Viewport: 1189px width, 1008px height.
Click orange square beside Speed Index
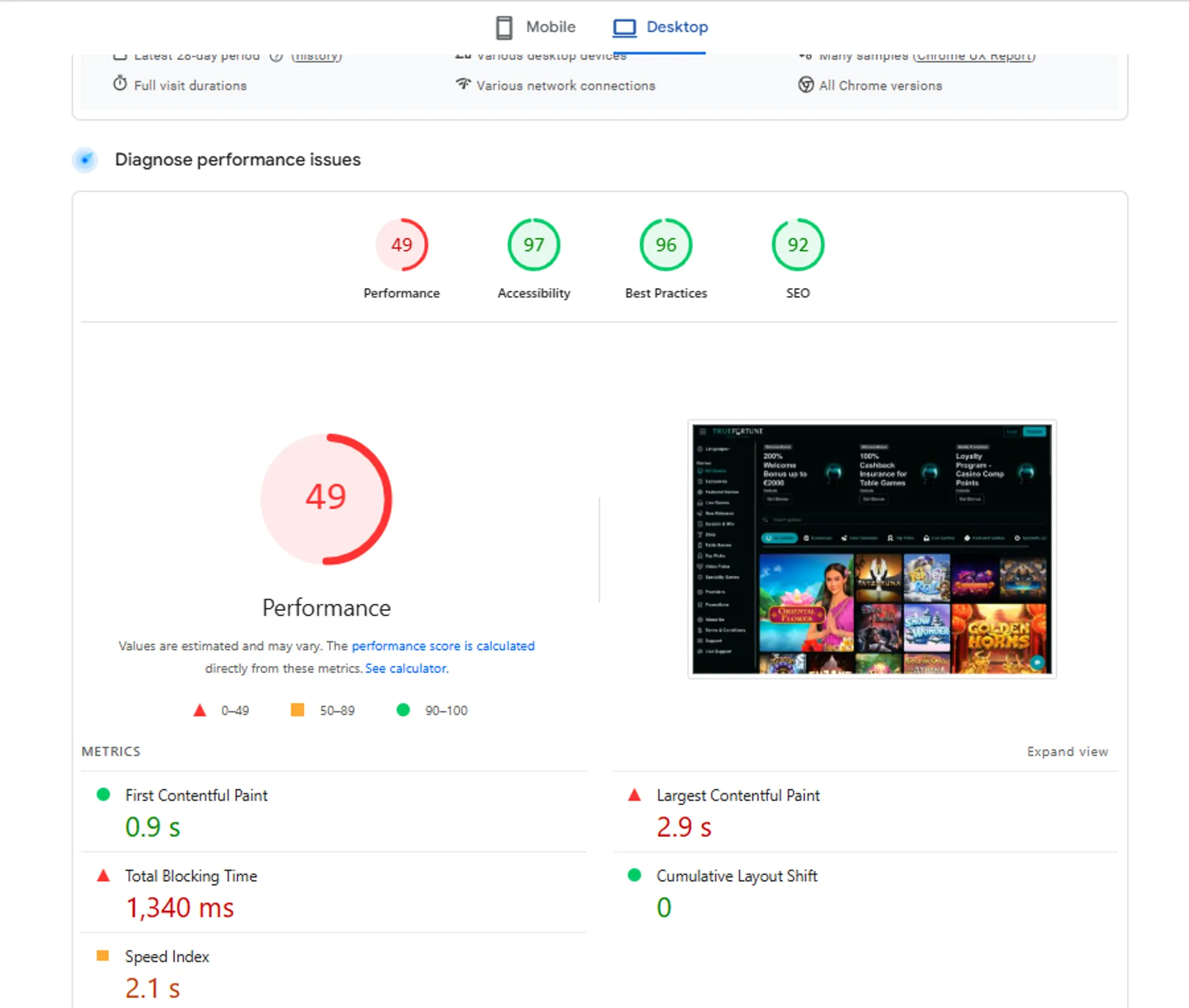(104, 956)
